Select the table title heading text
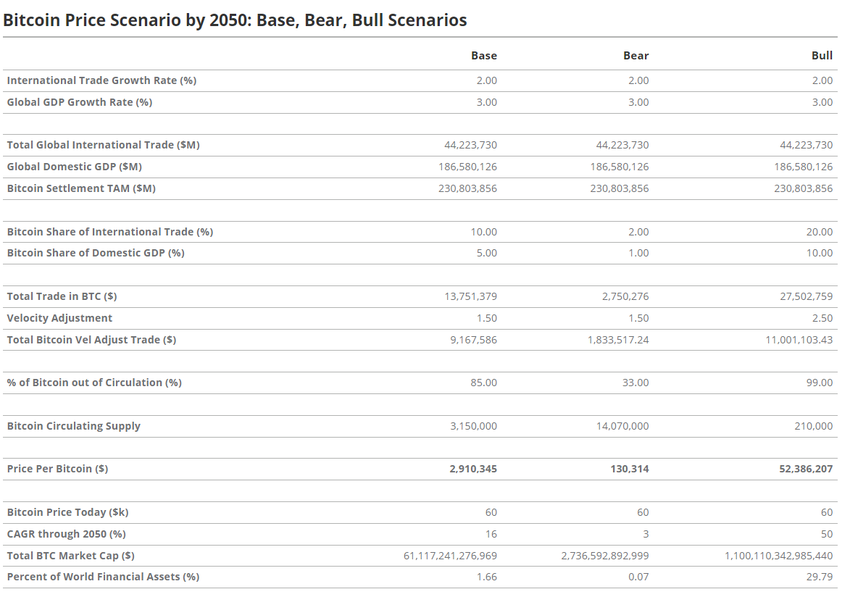Screen dimensions: 850x597 tap(235, 20)
